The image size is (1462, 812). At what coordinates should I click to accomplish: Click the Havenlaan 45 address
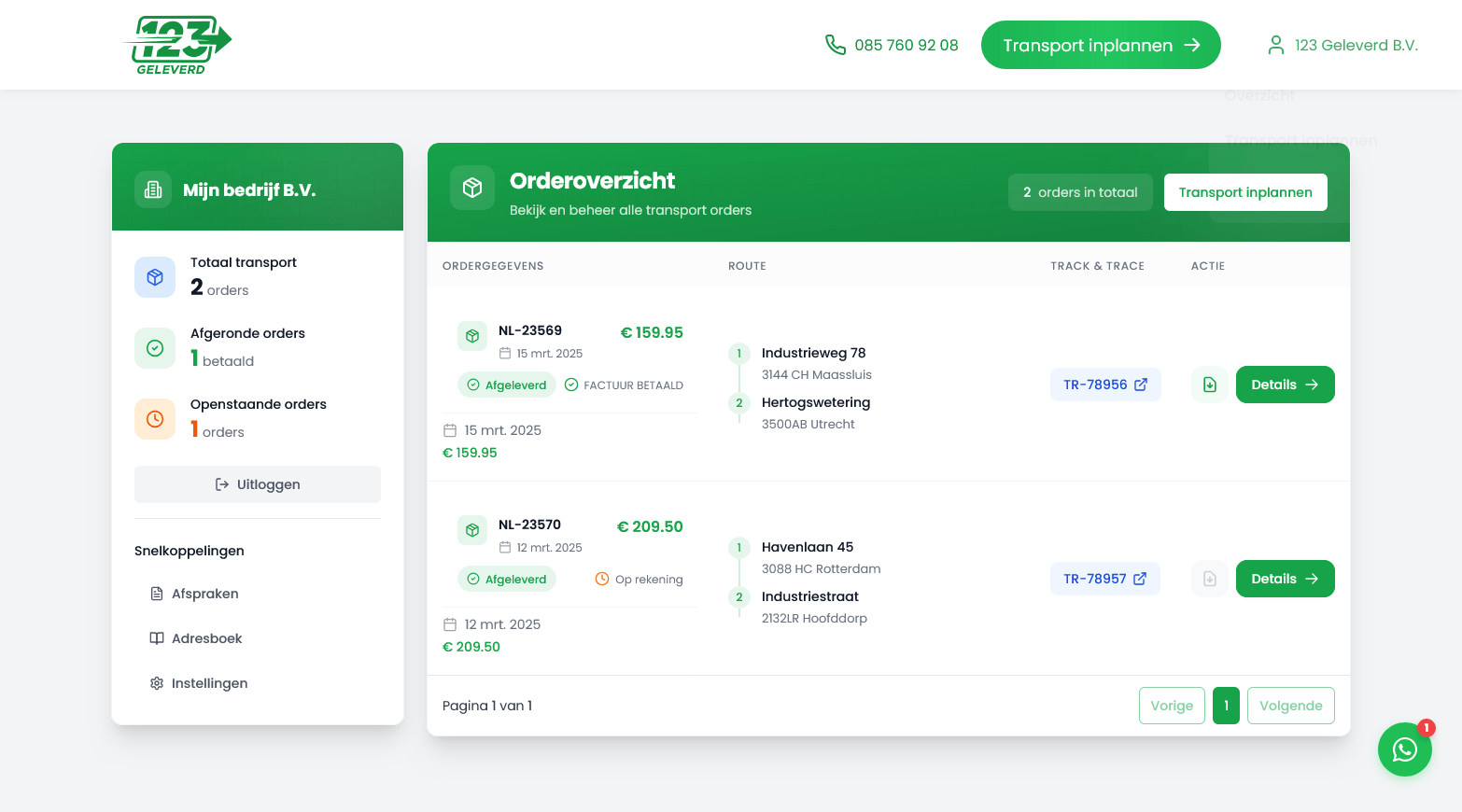808,547
